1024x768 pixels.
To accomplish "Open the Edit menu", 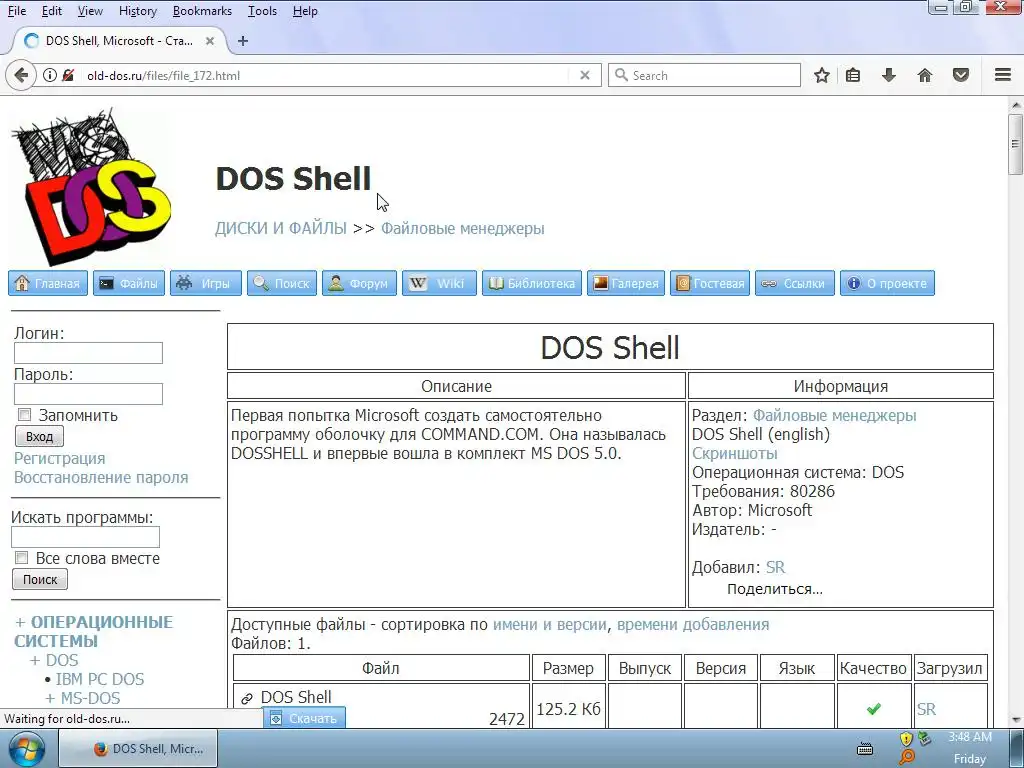I will pos(52,11).
